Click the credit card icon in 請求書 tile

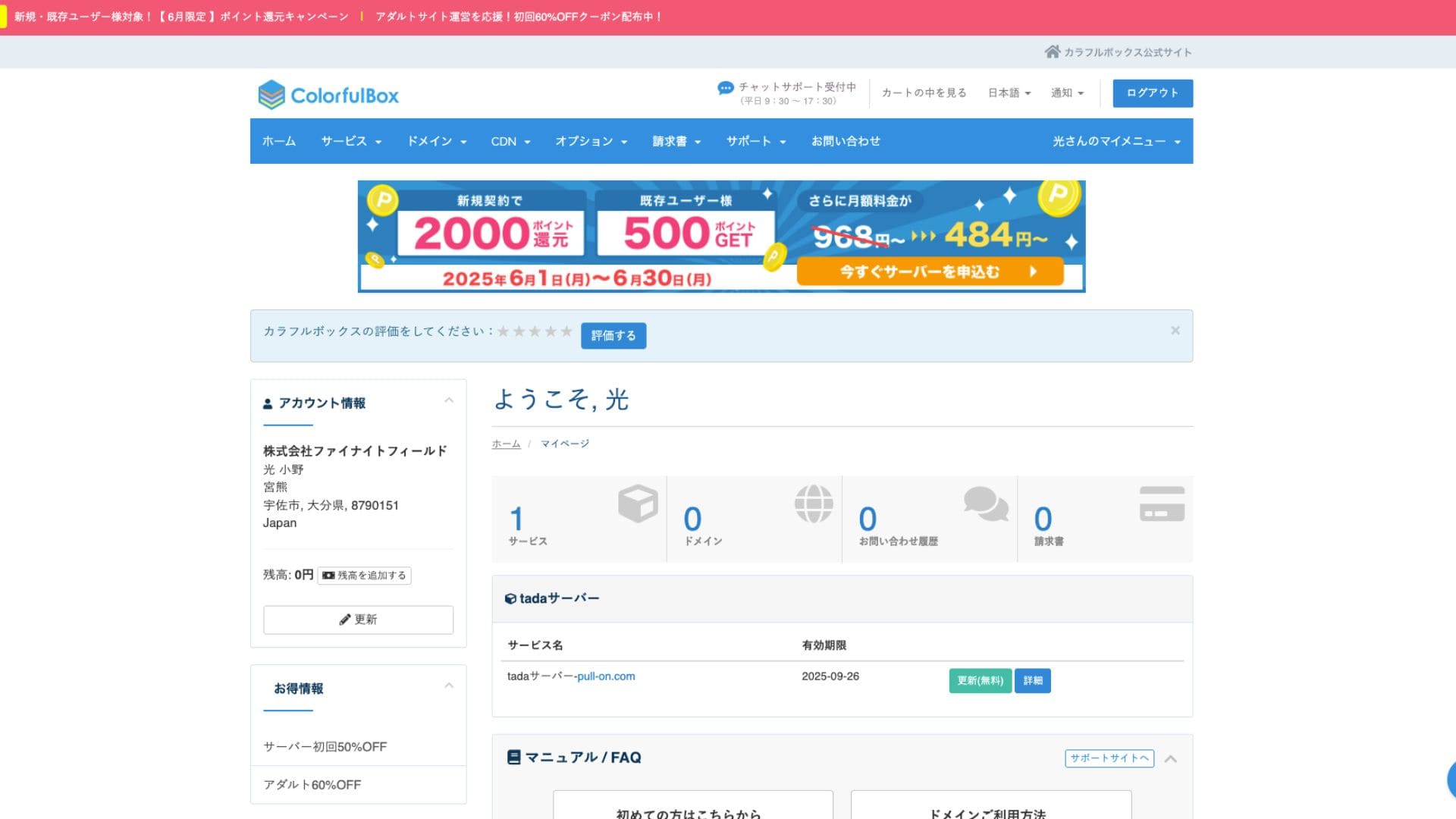[1162, 504]
